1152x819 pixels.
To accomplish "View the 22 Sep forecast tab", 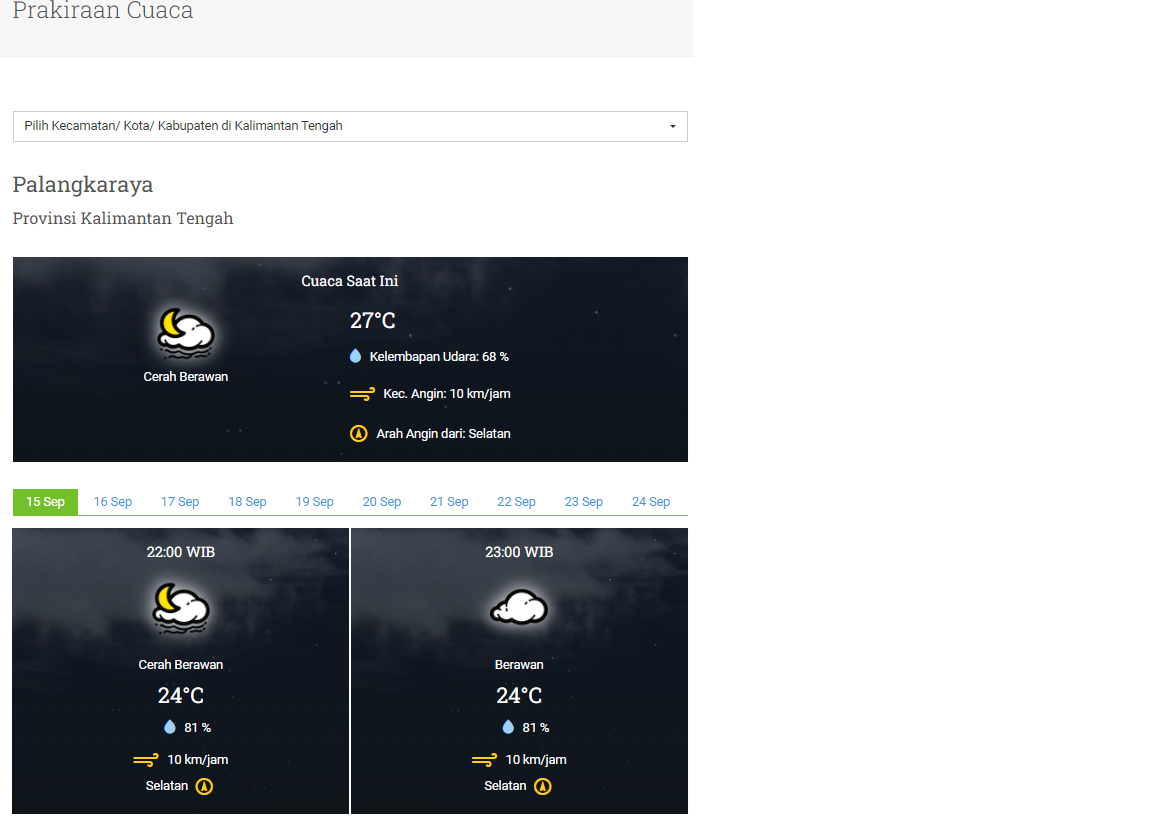I will [x=516, y=502].
